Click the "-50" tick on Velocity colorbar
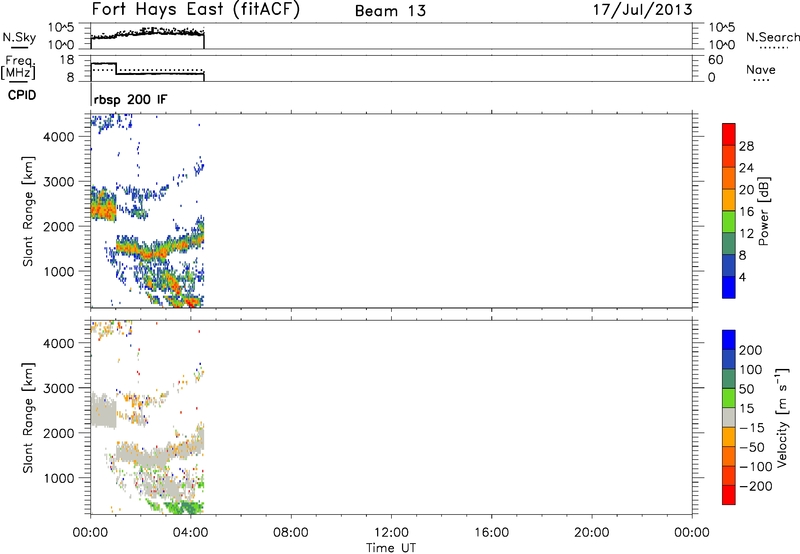 [x=752, y=447]
